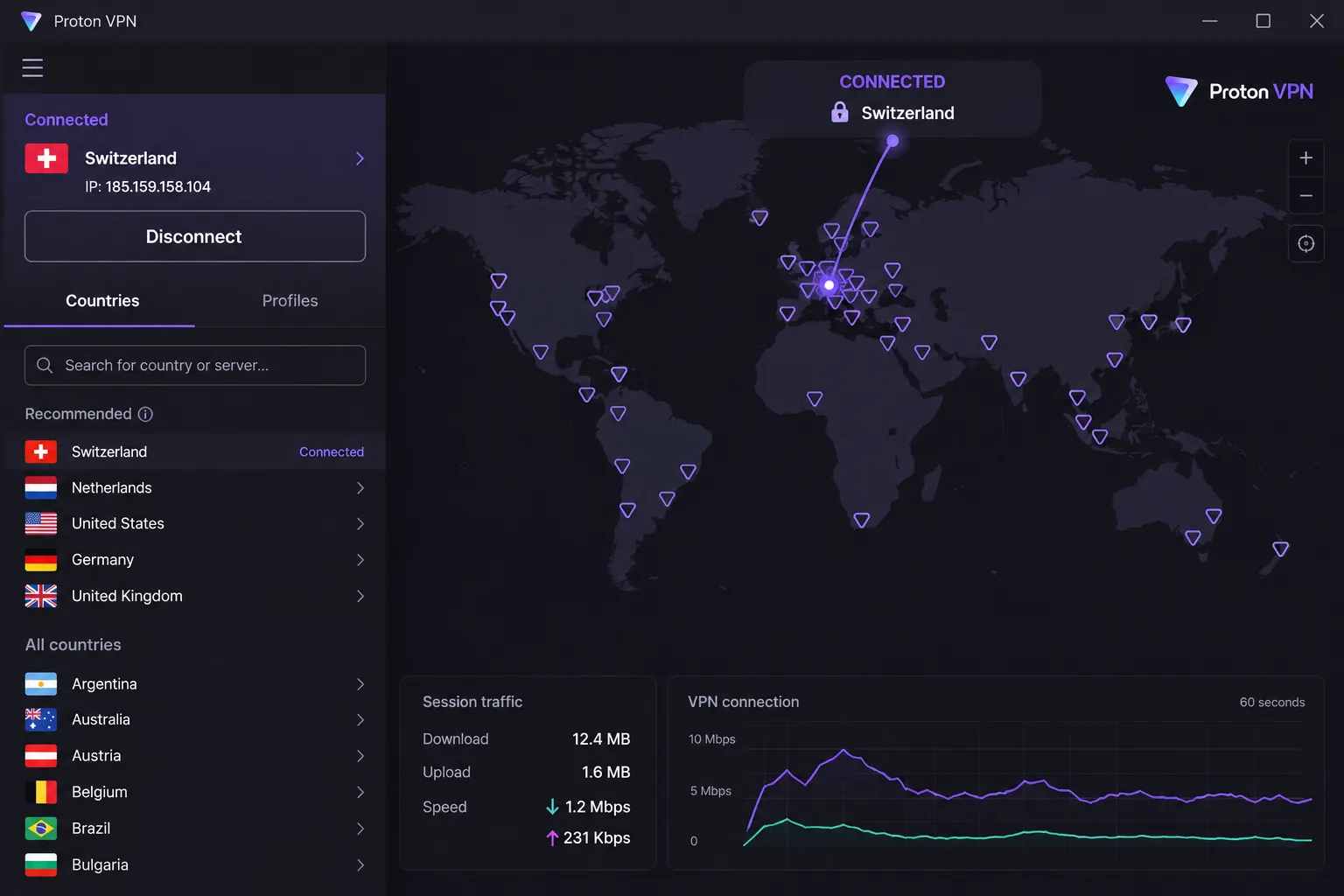Click the United States flag icon
The width and height of the screenshot is (1344, 896).
pos(41,524)
